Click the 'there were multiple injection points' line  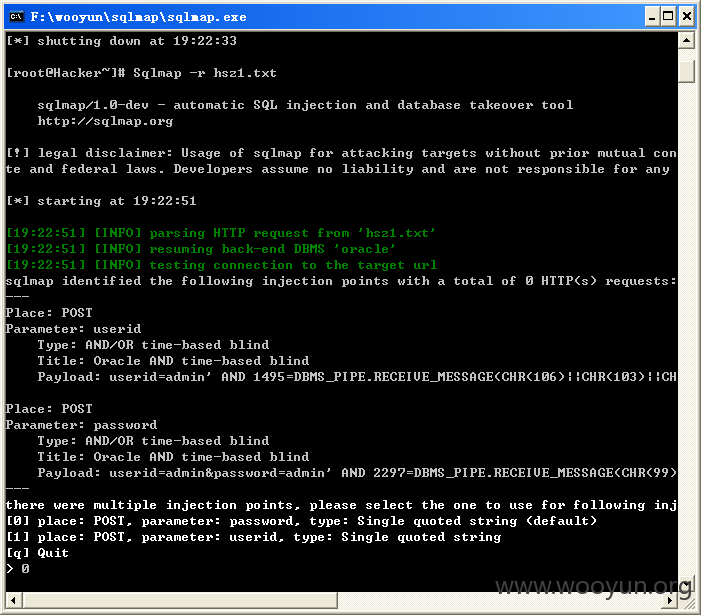341,505
